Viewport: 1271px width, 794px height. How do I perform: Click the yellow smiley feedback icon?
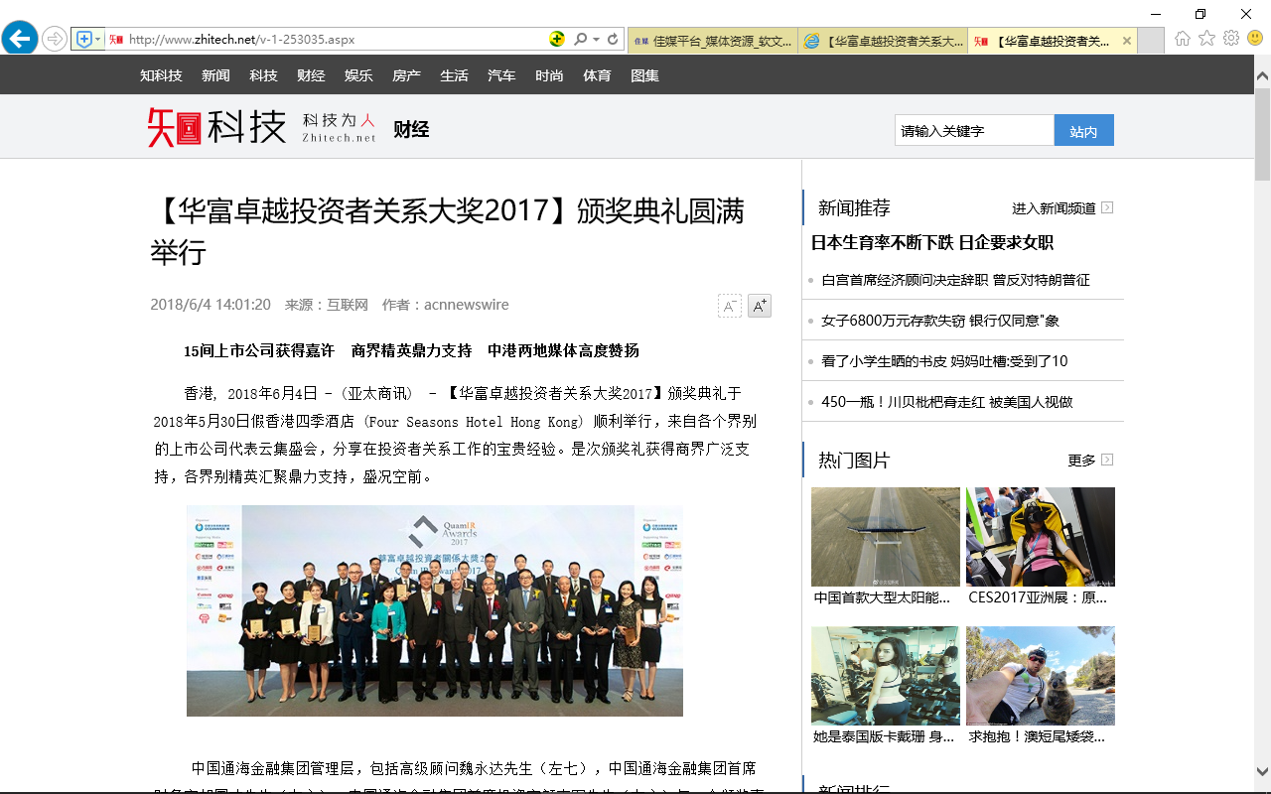[1254, 39]
